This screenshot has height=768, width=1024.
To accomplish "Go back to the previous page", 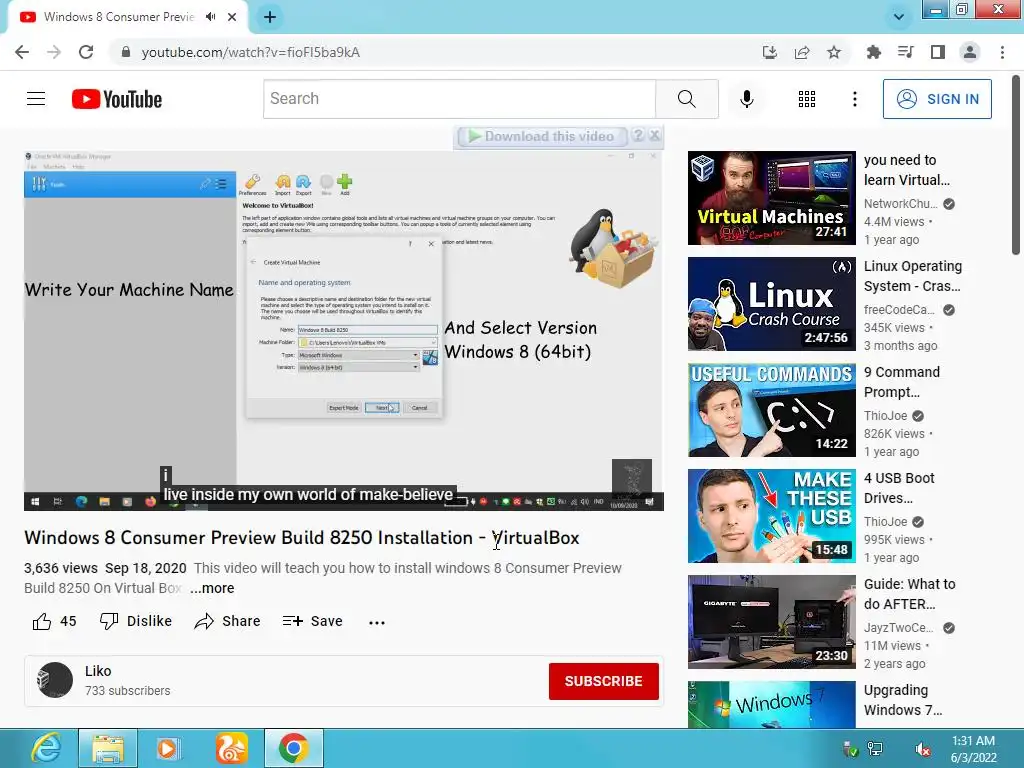I will [x=22, y=52].
